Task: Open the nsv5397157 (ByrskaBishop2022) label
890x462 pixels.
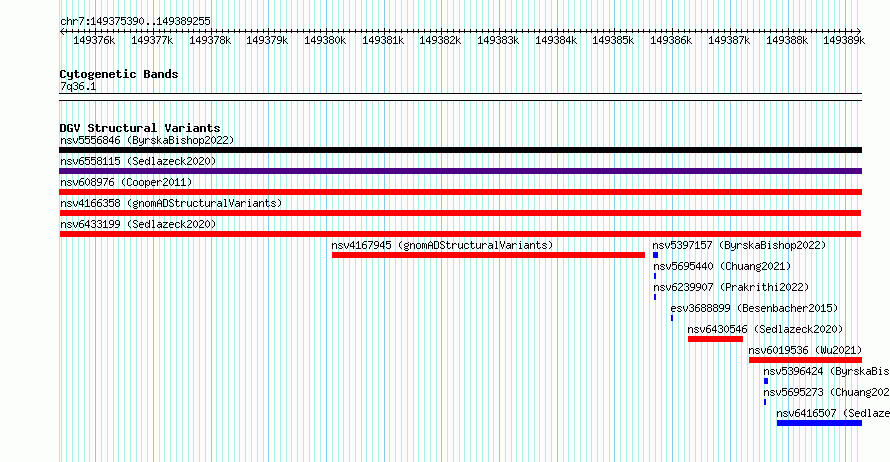Action: coord(739,245)
